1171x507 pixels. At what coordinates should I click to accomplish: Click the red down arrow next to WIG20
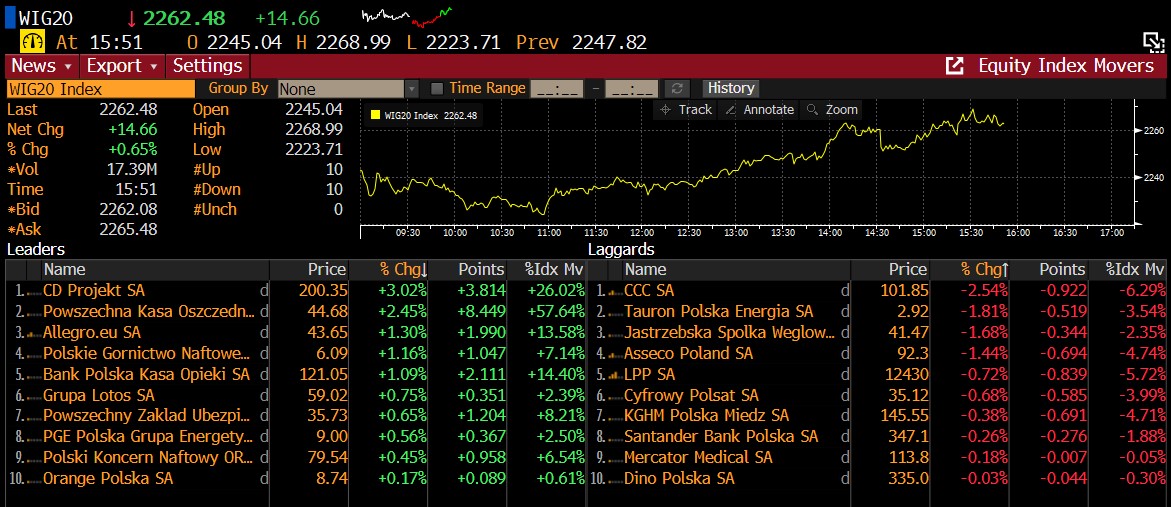pyautogui.click(x=132, y=18)
